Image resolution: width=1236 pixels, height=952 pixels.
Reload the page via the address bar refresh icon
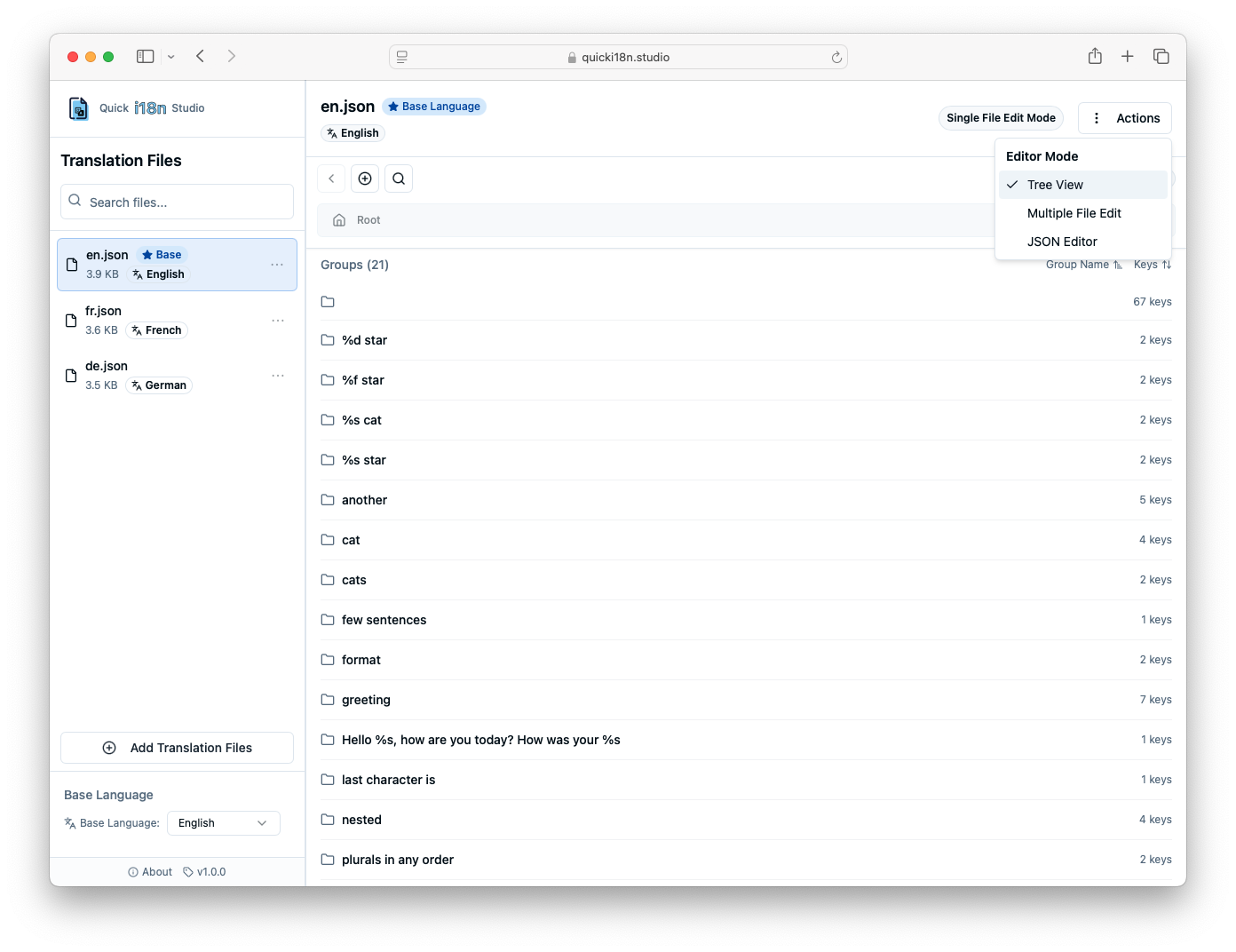(836, 56)
